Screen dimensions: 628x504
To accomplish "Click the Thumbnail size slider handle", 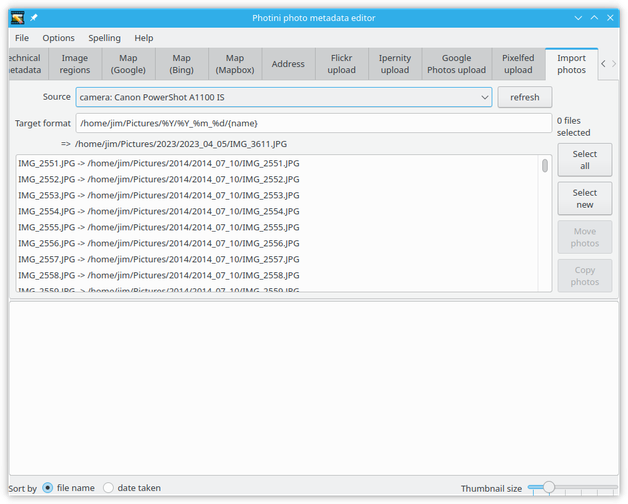I will point(549,487).
